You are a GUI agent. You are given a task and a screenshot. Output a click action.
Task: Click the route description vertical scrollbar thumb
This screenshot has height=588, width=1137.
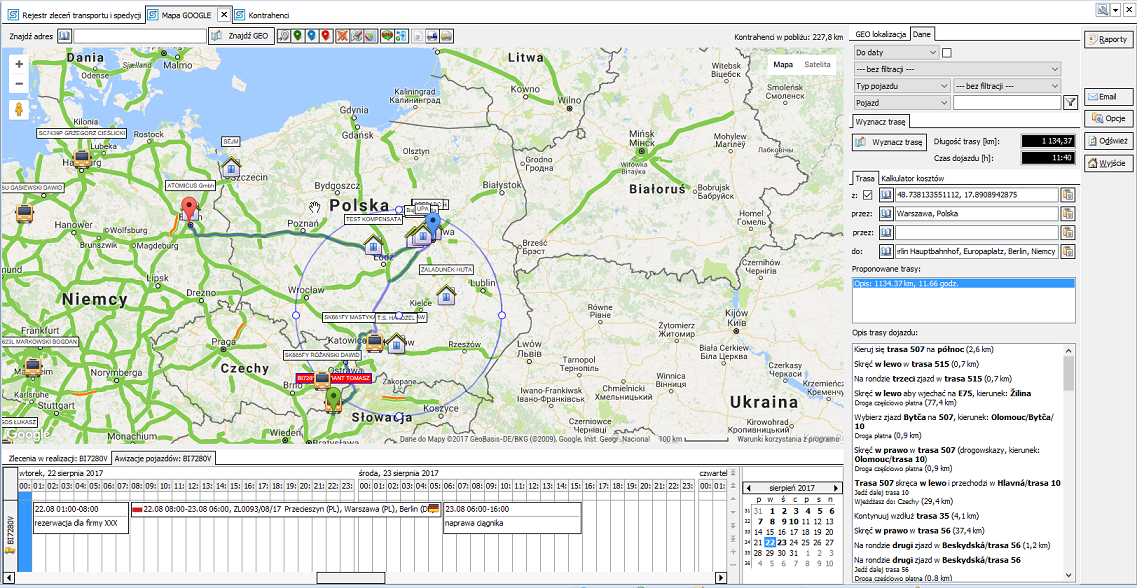(1068, 372)
